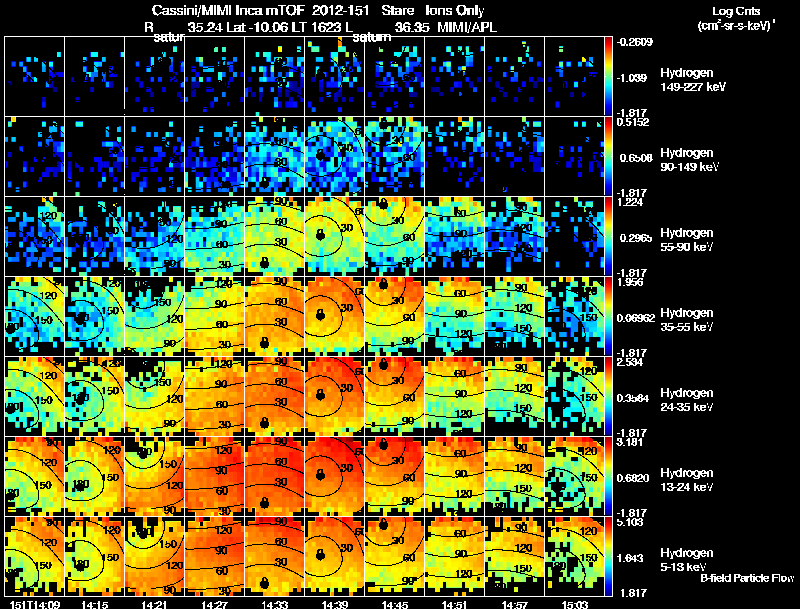Select the 14:15 panel in the 24-35 keV row
The image size is (800, 609).
coord(94,397)
